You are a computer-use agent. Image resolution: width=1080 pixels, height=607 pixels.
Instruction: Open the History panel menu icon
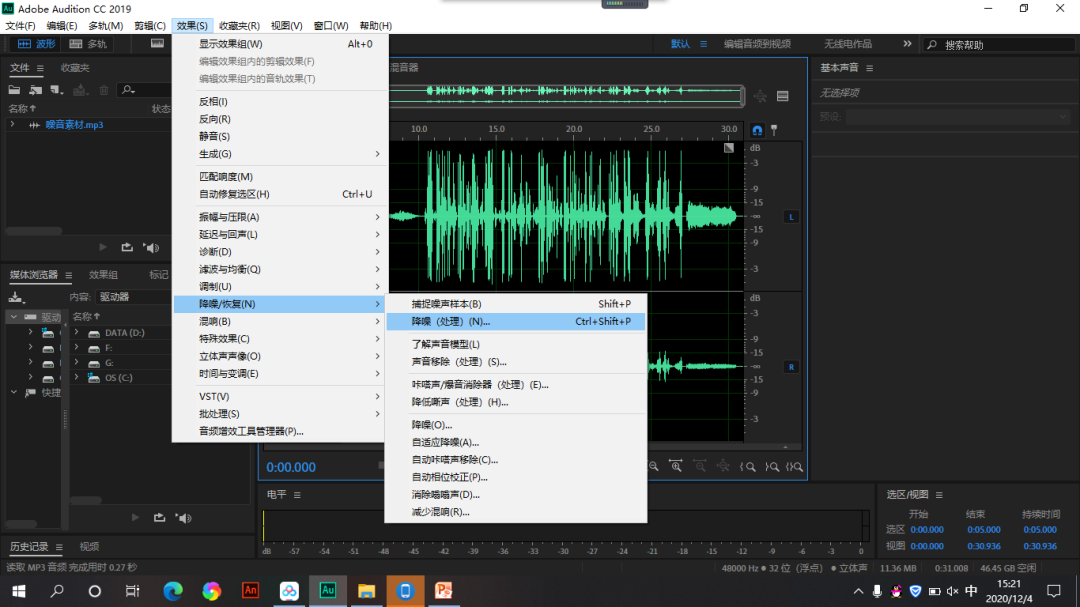click(x=59, y=547)
